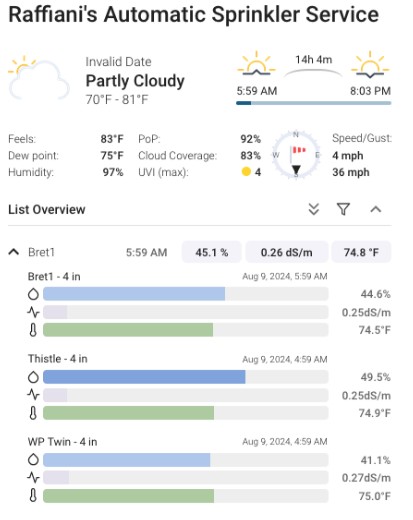Click Thistle conductivity pulse icon
The width and height of the screenshot is (413, 520).
[33, 395]
